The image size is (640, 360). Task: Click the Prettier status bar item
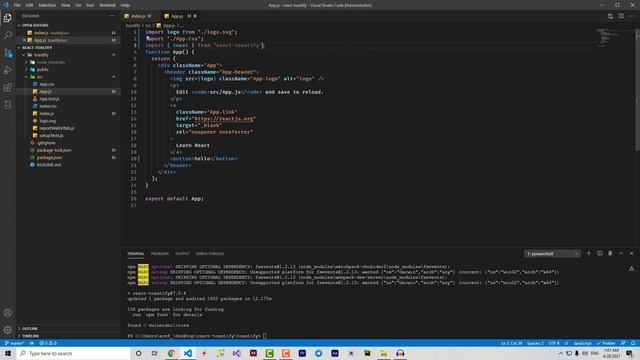pyautogui.click(x=606, y=343)
